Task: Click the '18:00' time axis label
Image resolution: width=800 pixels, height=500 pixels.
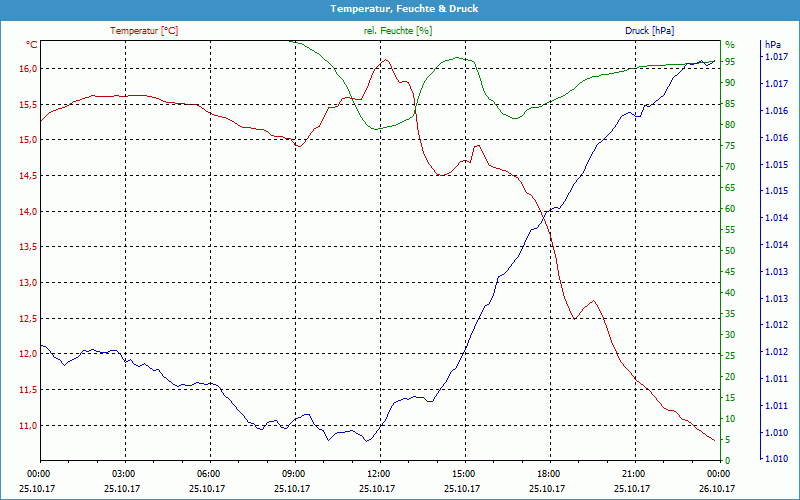Action: 547,474
